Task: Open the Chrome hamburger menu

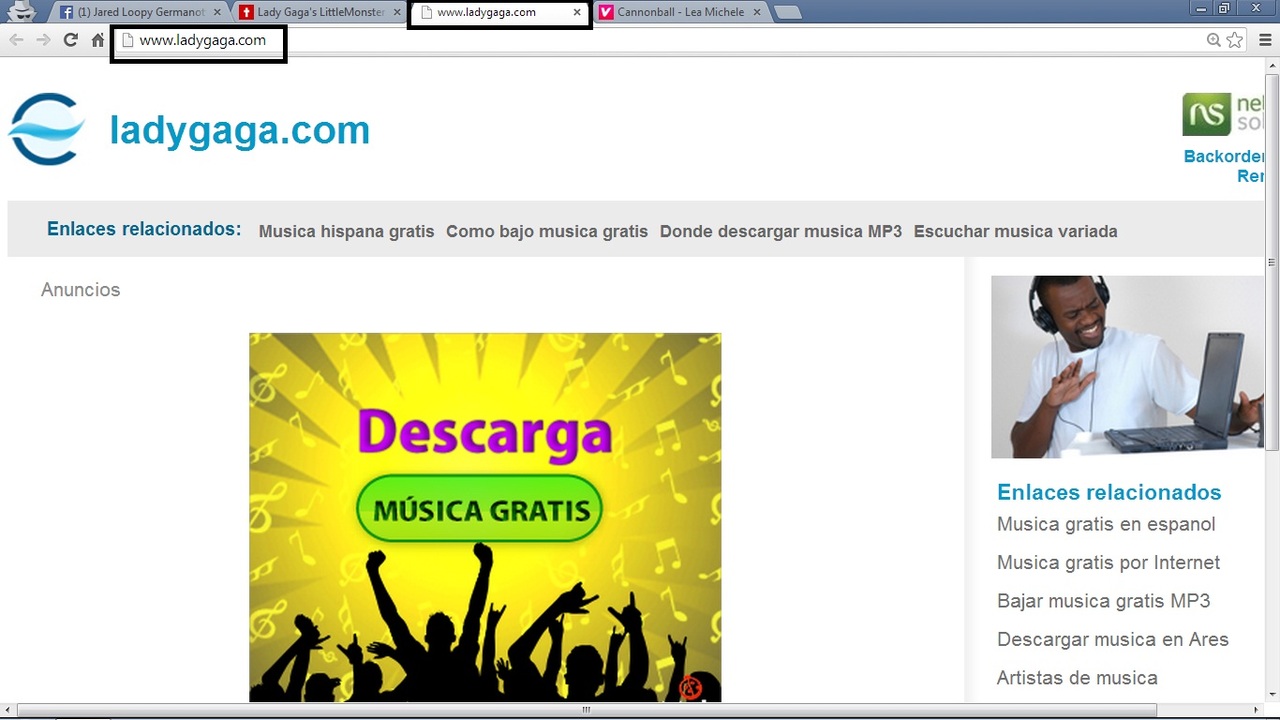Action: 1265,40
